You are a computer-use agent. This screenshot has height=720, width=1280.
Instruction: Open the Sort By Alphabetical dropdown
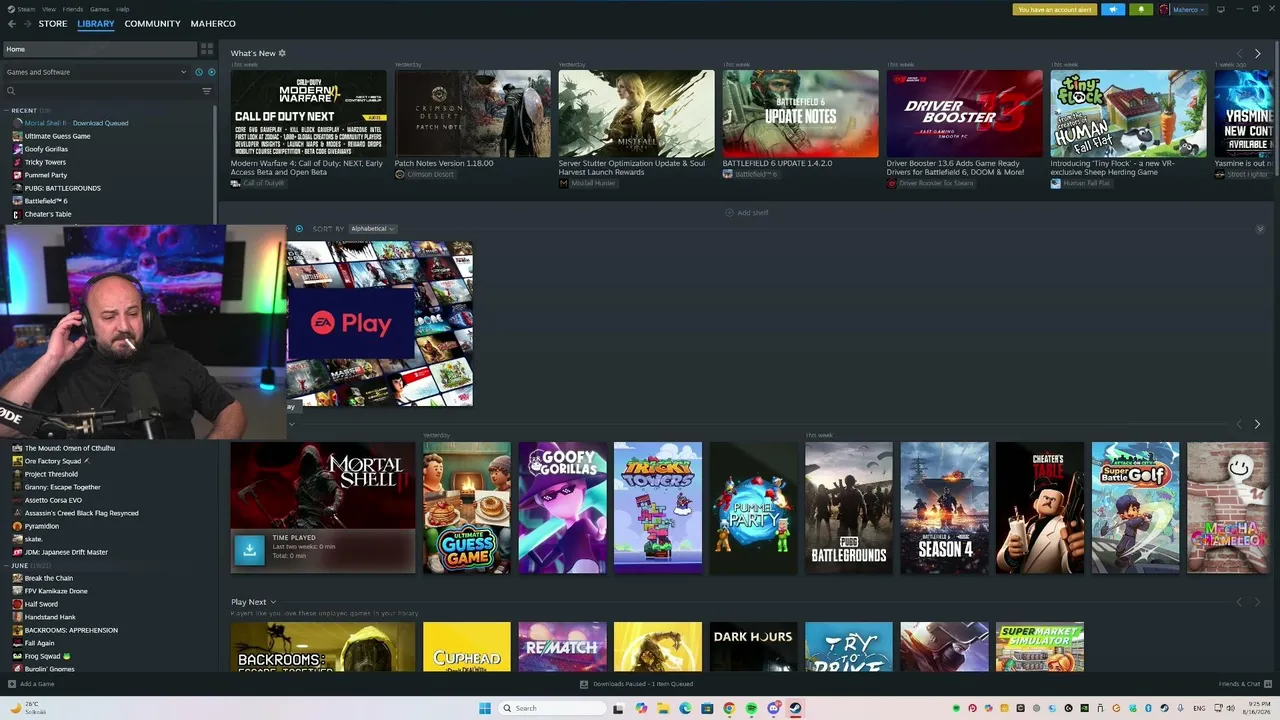(373, 229)
